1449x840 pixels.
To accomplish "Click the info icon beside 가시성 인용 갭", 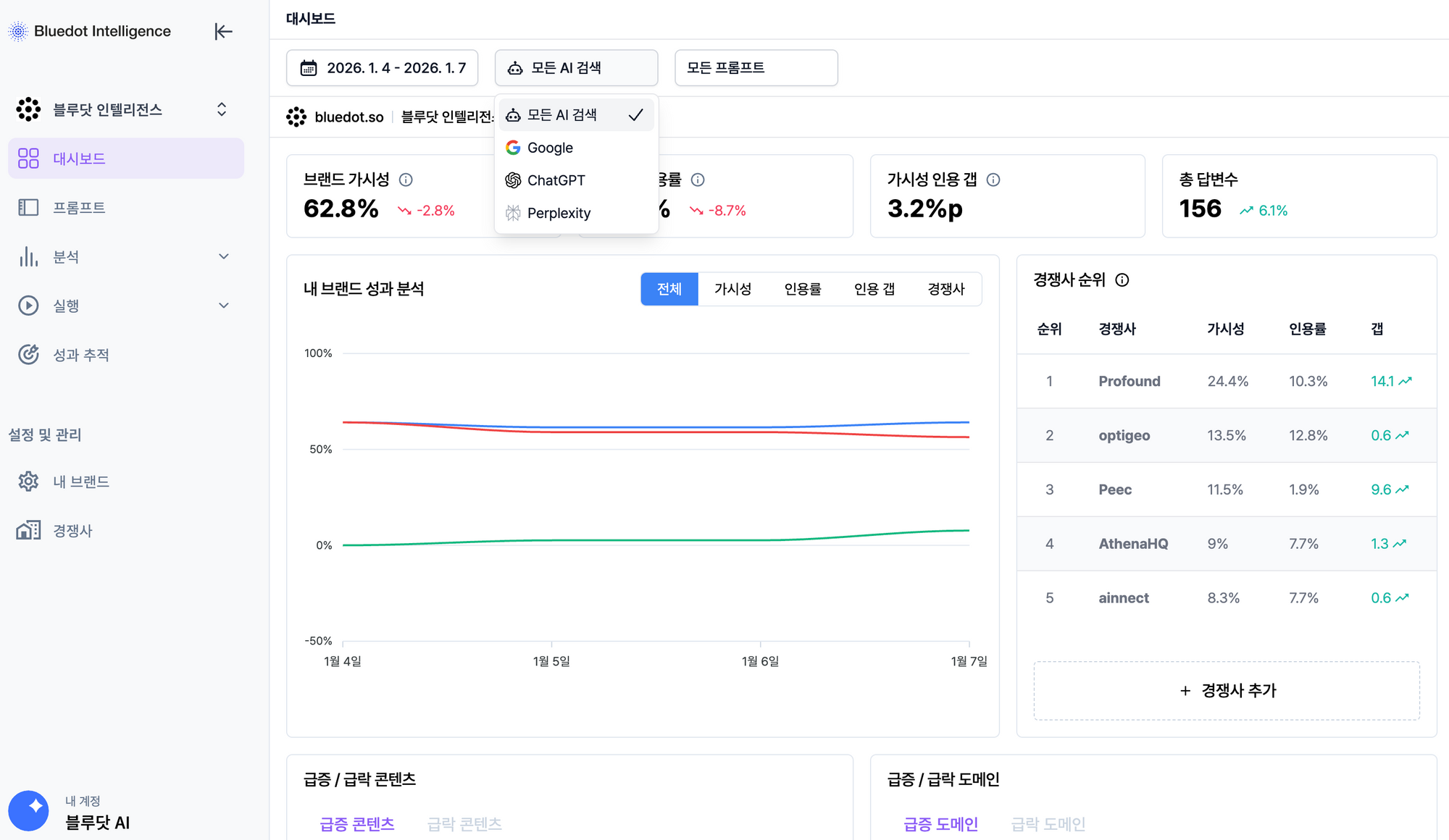I will coord(993,180).
